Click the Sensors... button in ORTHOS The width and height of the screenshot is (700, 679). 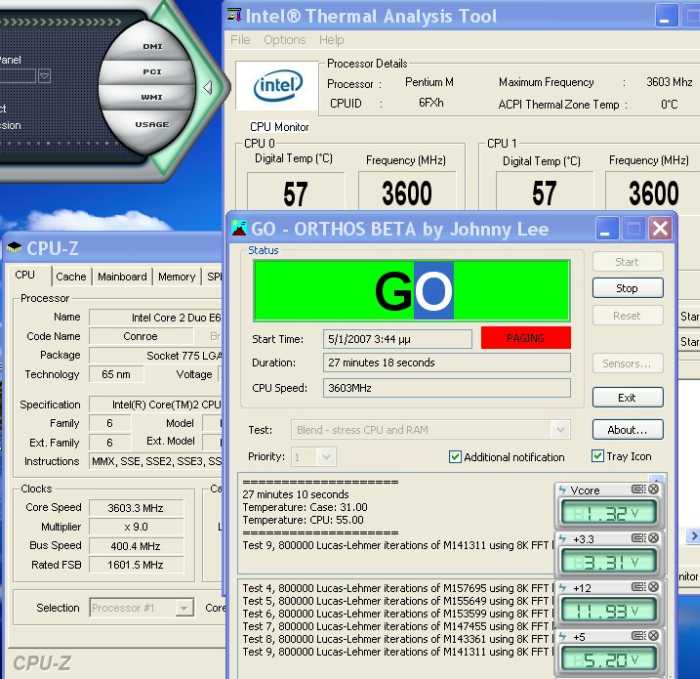[627, 363]
